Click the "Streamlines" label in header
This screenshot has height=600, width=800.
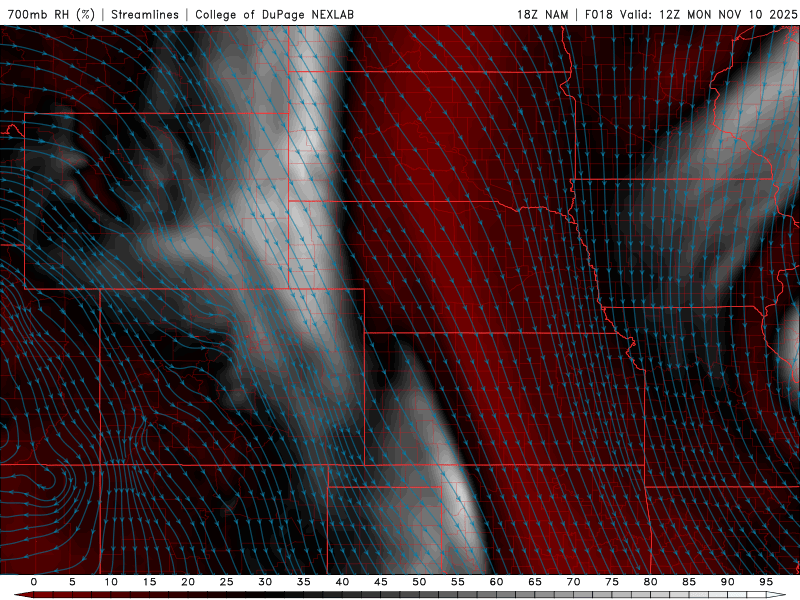[x=145, y=14]
